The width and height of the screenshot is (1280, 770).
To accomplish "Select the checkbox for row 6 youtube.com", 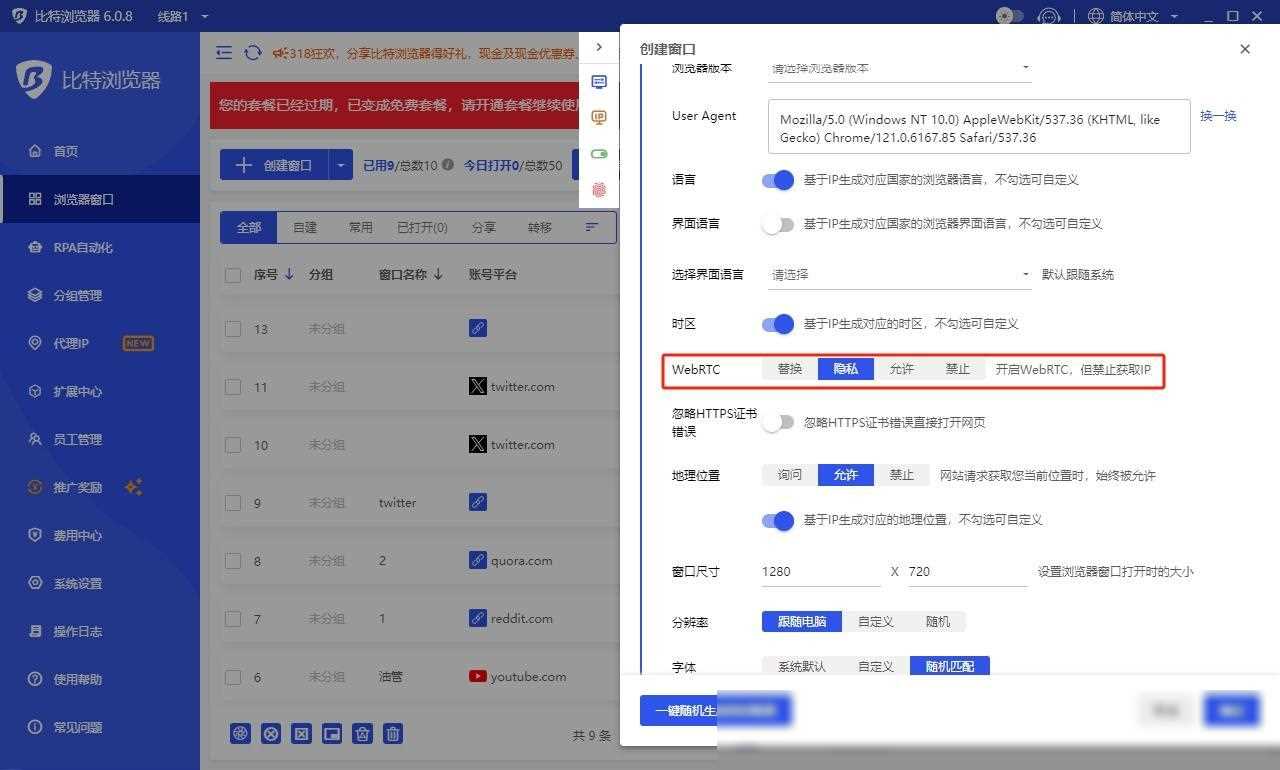I will 233,676.
